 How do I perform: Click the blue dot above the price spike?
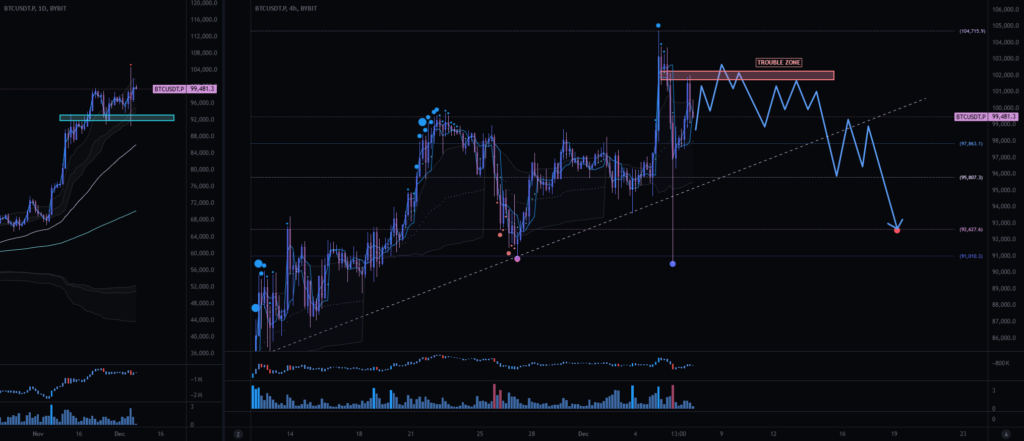[x=658, y=25]
